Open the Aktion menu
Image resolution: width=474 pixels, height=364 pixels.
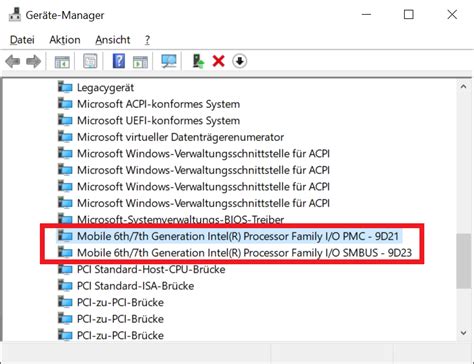click(x=65, y=40)
